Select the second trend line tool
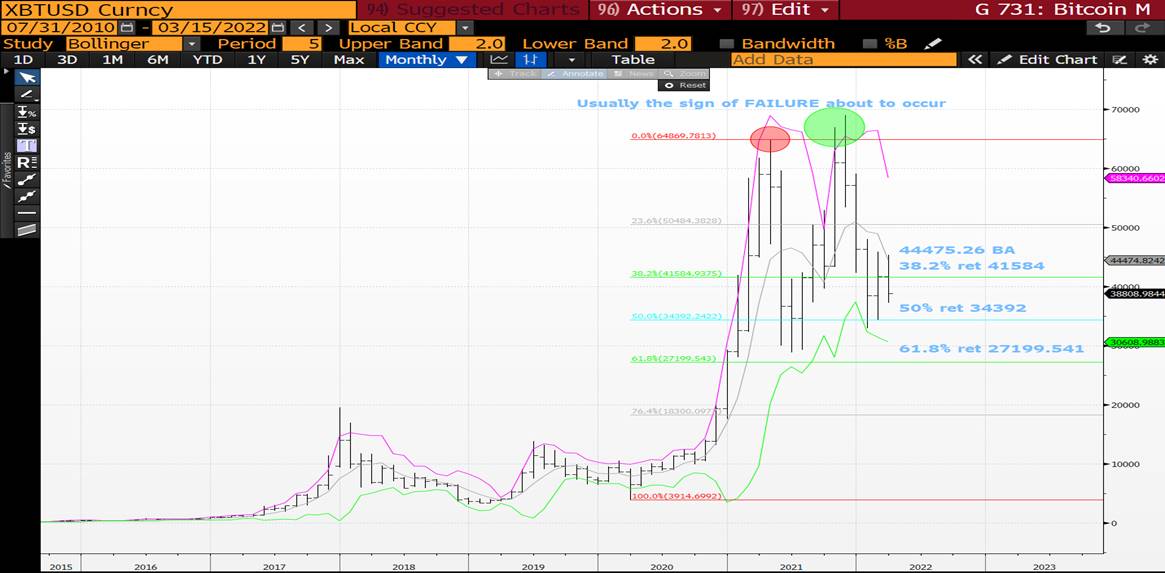The height and width of the screenshot is (573, 1165). point(27,197)
